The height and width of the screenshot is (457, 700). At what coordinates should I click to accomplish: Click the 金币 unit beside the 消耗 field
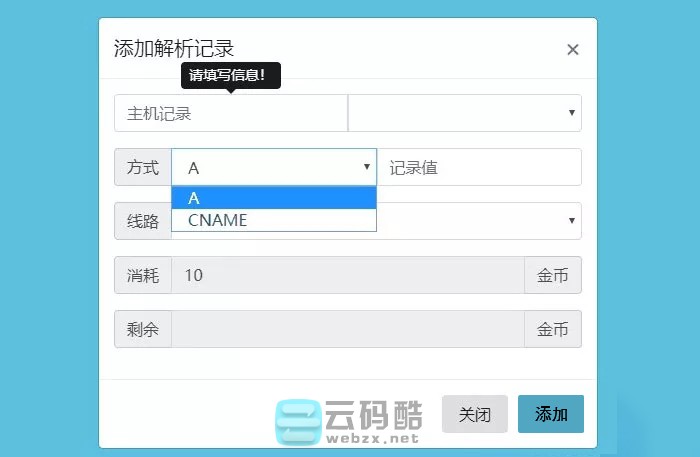pos(552,275)
